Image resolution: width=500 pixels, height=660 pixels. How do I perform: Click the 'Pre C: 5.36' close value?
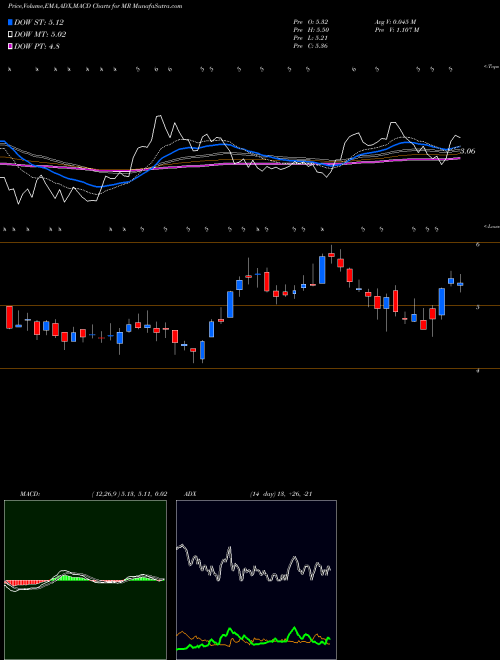coord(311,46)
